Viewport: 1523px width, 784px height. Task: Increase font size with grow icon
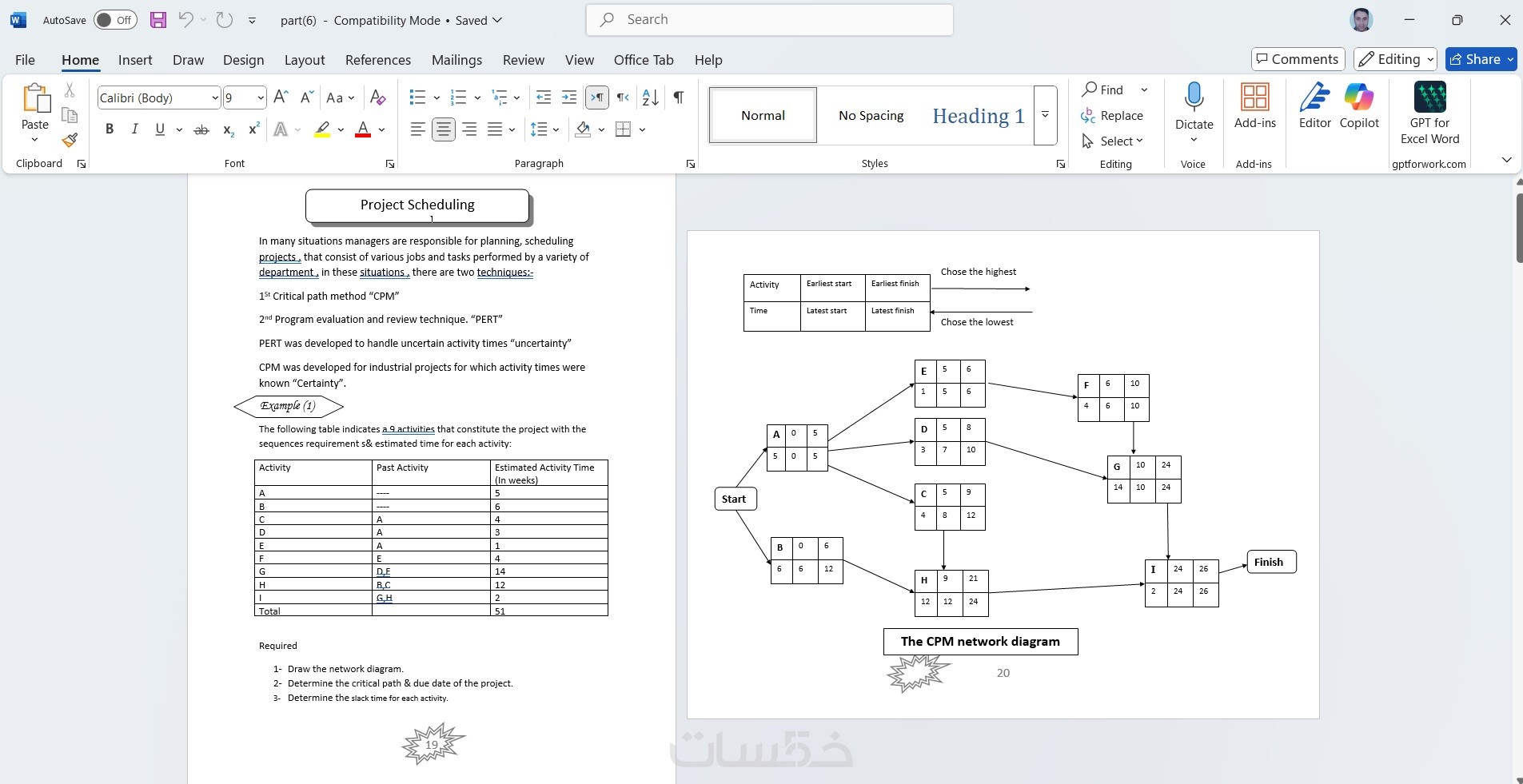(x=281, y=98)
